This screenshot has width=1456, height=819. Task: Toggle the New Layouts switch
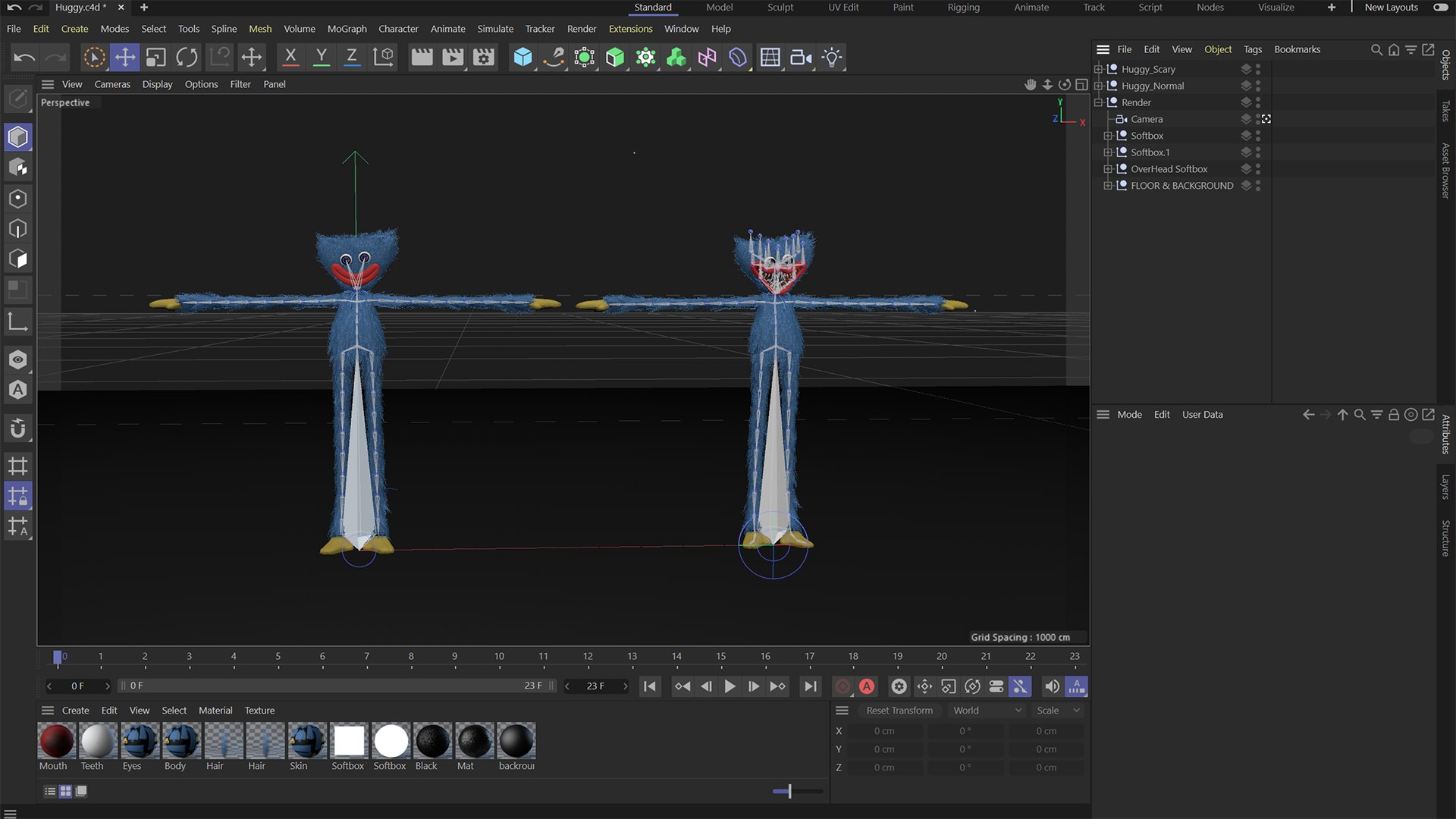(1440, 8)
